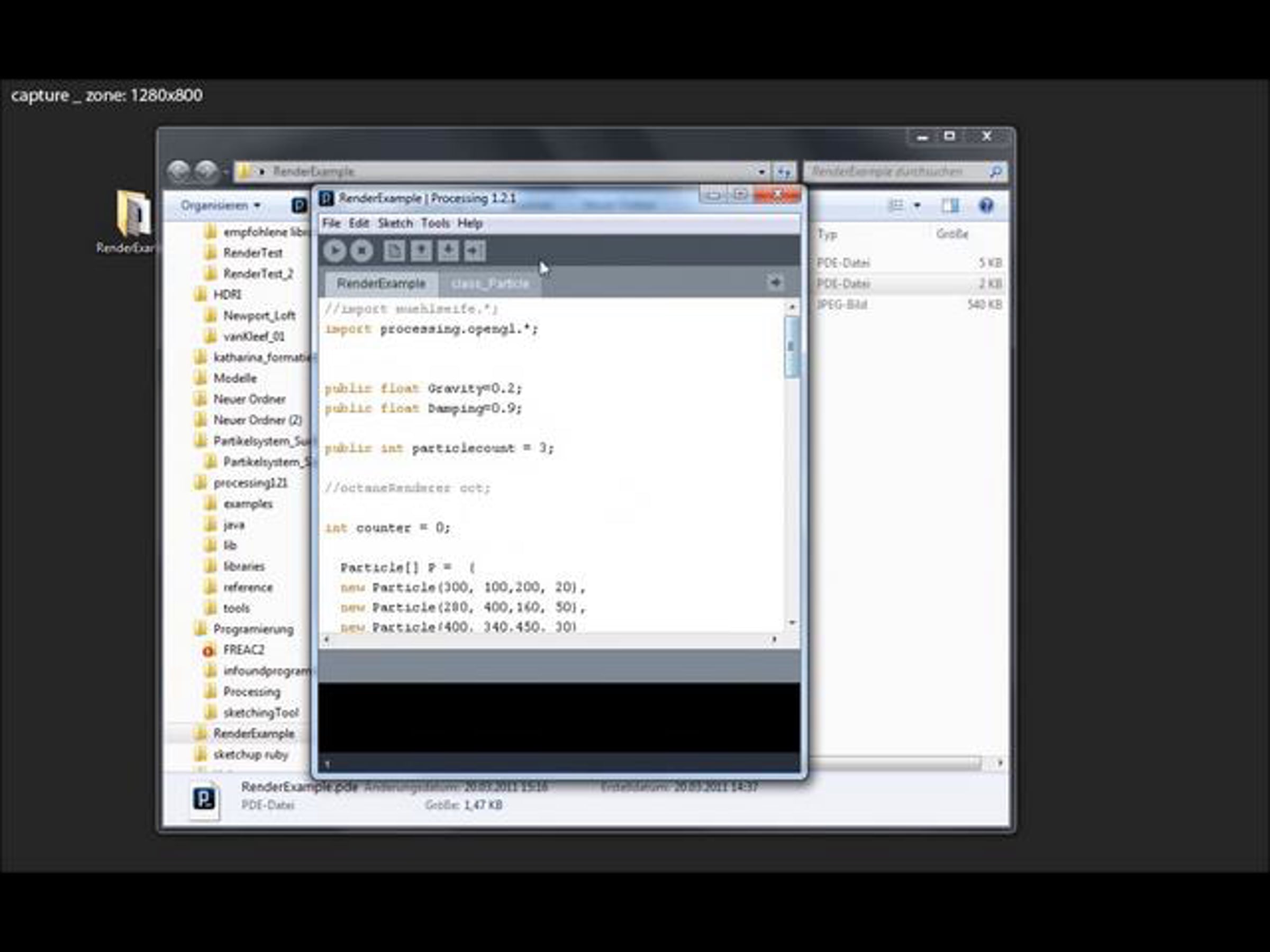Image resolution: width=1270 pixels, height=952 pixels.
Task: Open the Edit menu in Processing
Action: 359,223
